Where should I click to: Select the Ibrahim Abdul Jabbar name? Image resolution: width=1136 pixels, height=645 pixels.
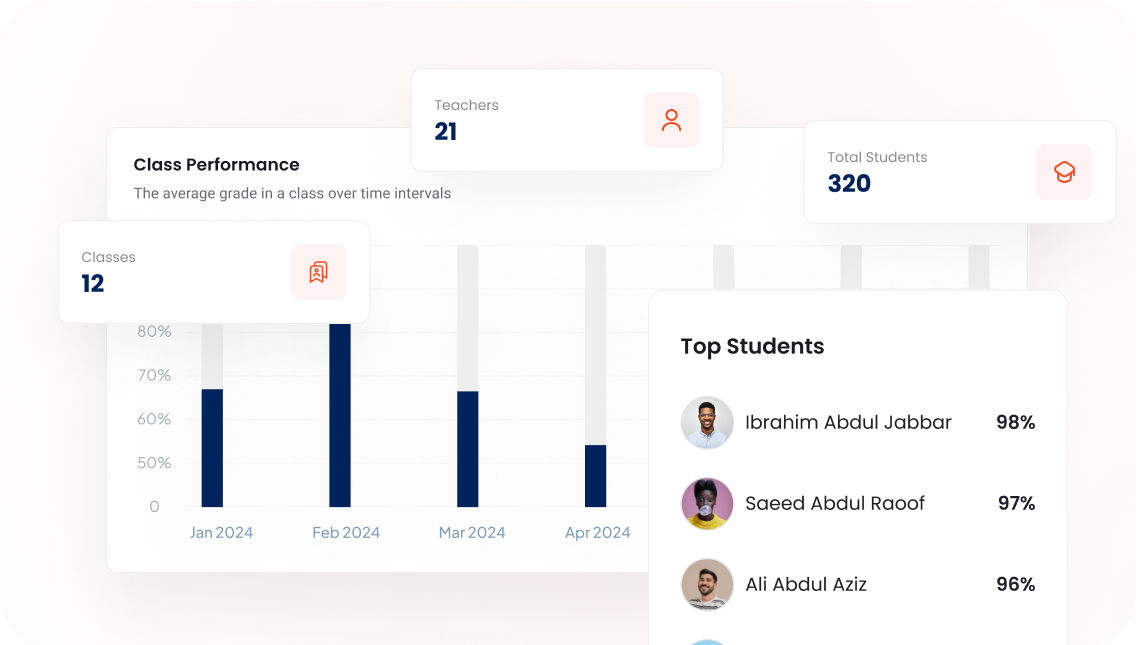848,422
